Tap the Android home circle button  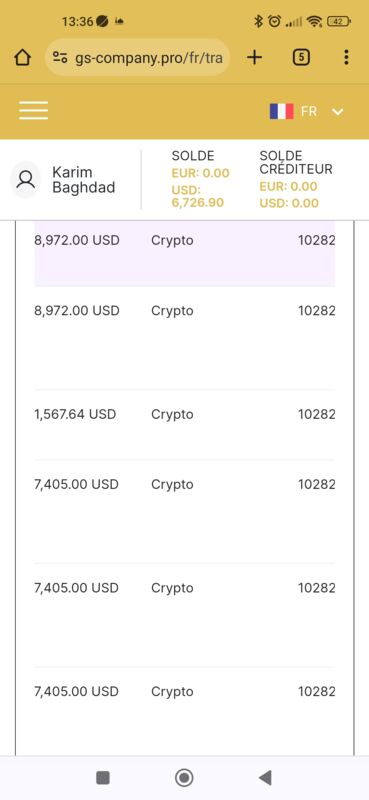pyautogui.click(x=184, y=778)
